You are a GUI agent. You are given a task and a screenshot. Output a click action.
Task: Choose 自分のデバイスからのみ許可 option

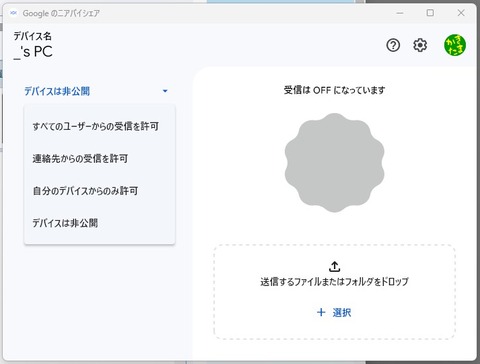99,191
